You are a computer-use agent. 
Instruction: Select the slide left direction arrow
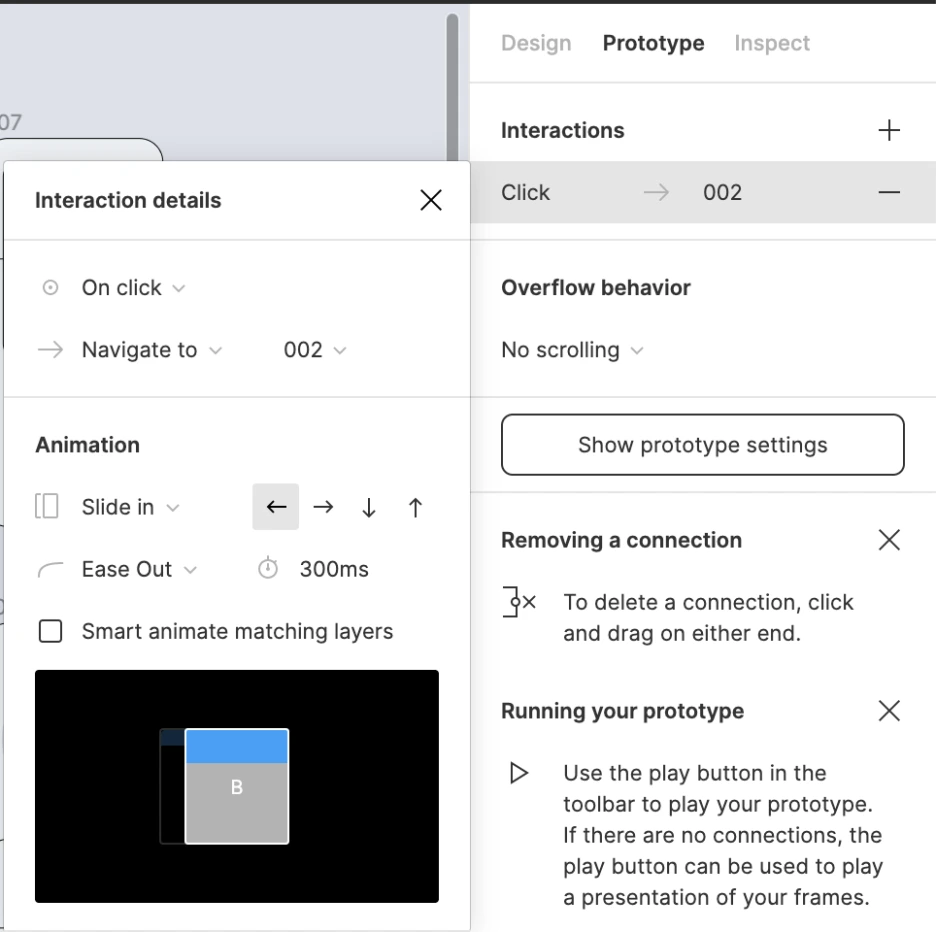[276, 507]
